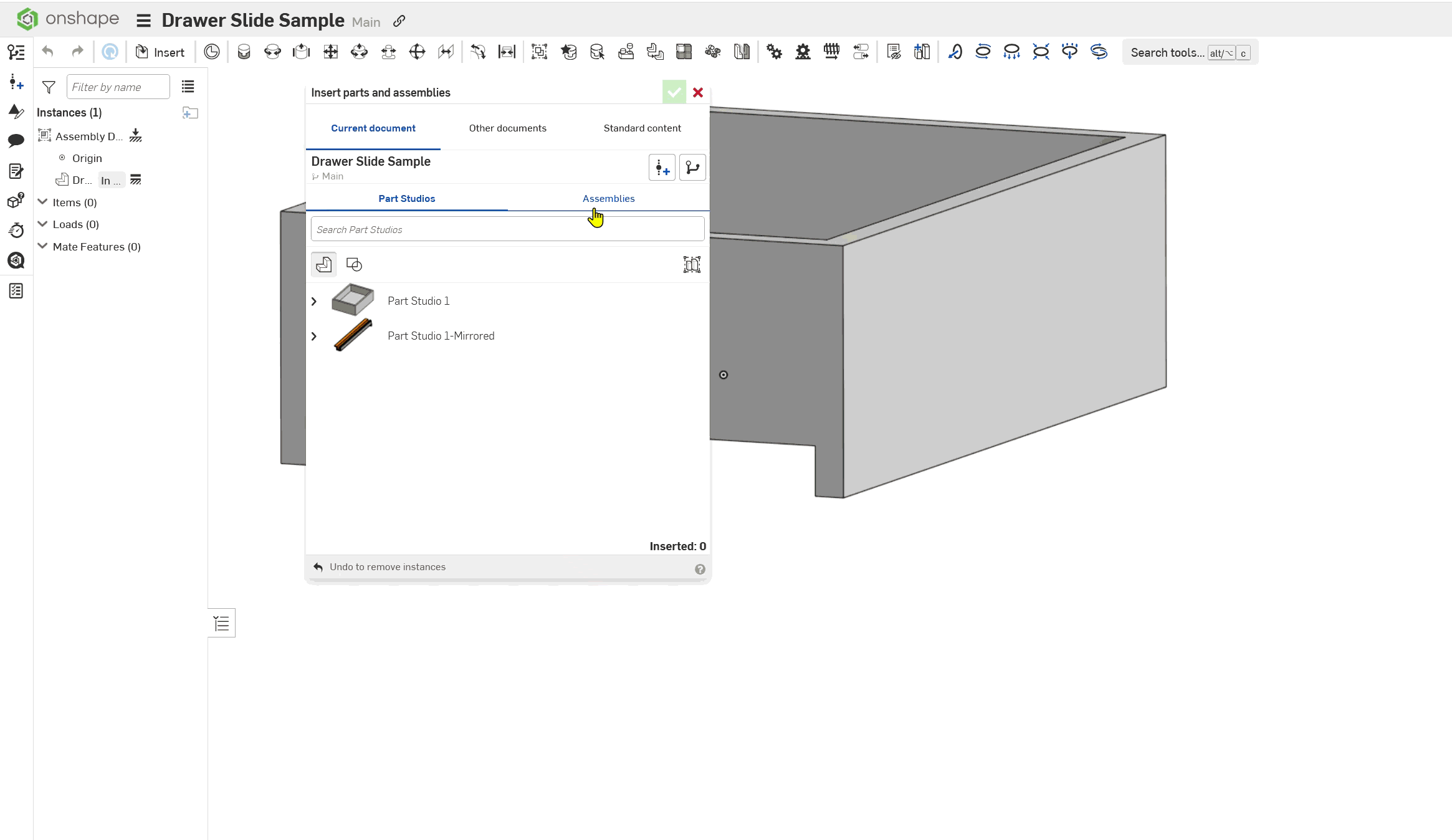Confirm insert with the green checkmark
Screen dimensions: 1452x840
click(x=674, y=92)
